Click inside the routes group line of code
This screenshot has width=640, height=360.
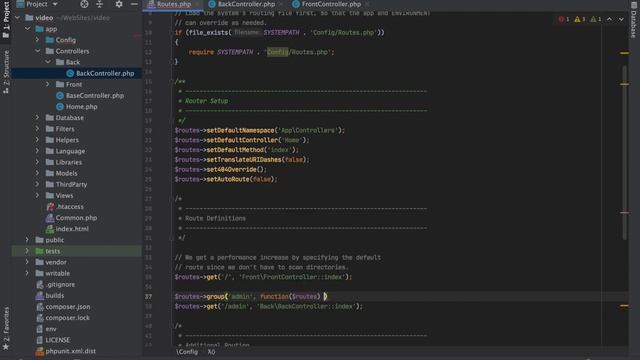pyautogui.click(x=251, y=296)
